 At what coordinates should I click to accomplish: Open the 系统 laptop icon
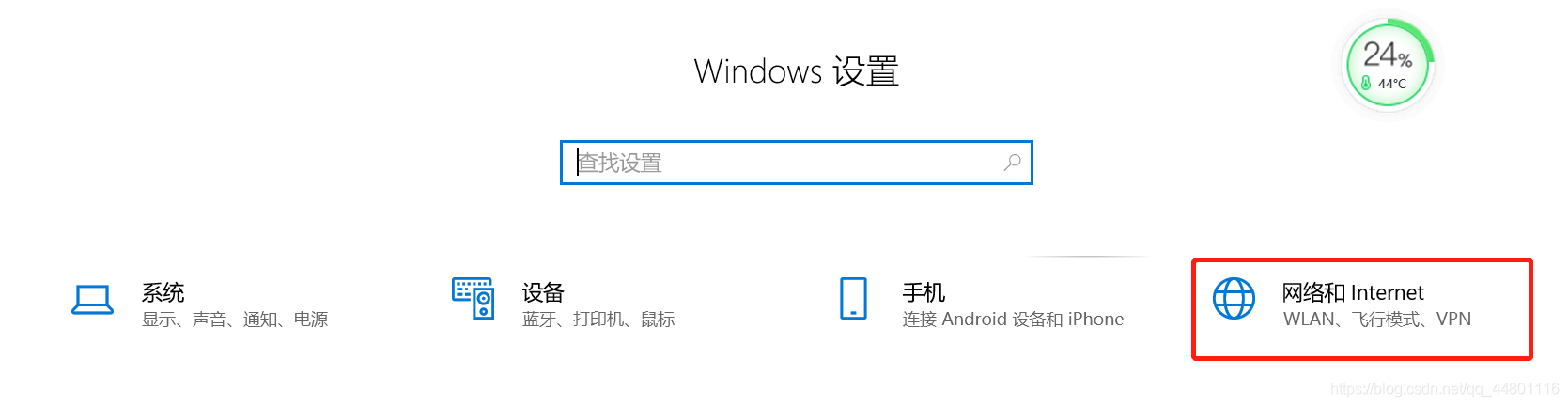click(92, 300)
